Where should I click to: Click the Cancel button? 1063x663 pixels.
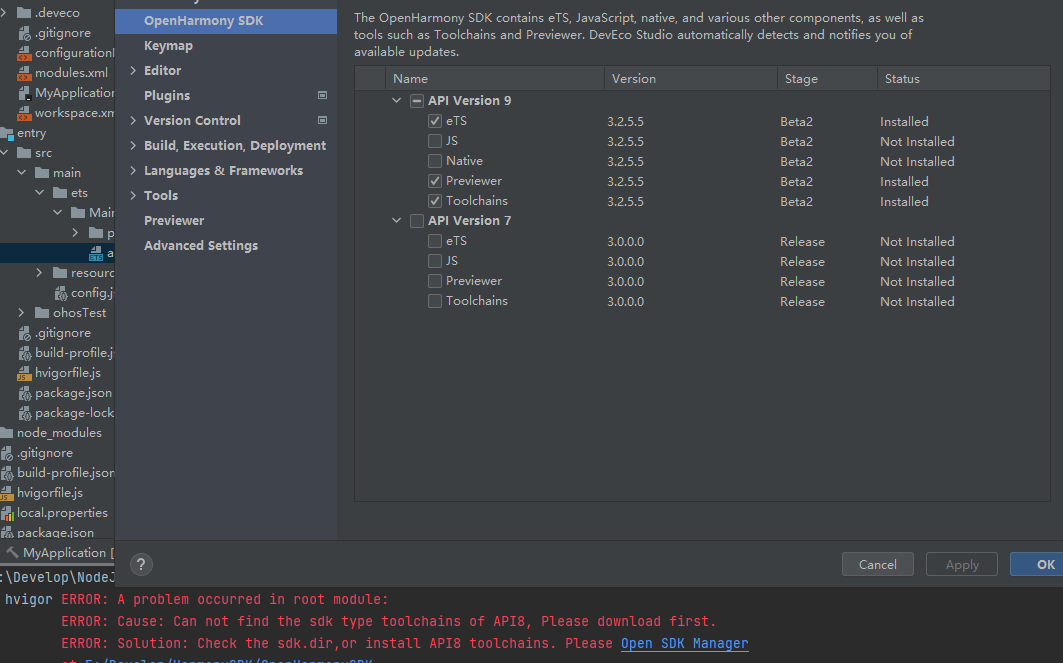click(877, 565)
